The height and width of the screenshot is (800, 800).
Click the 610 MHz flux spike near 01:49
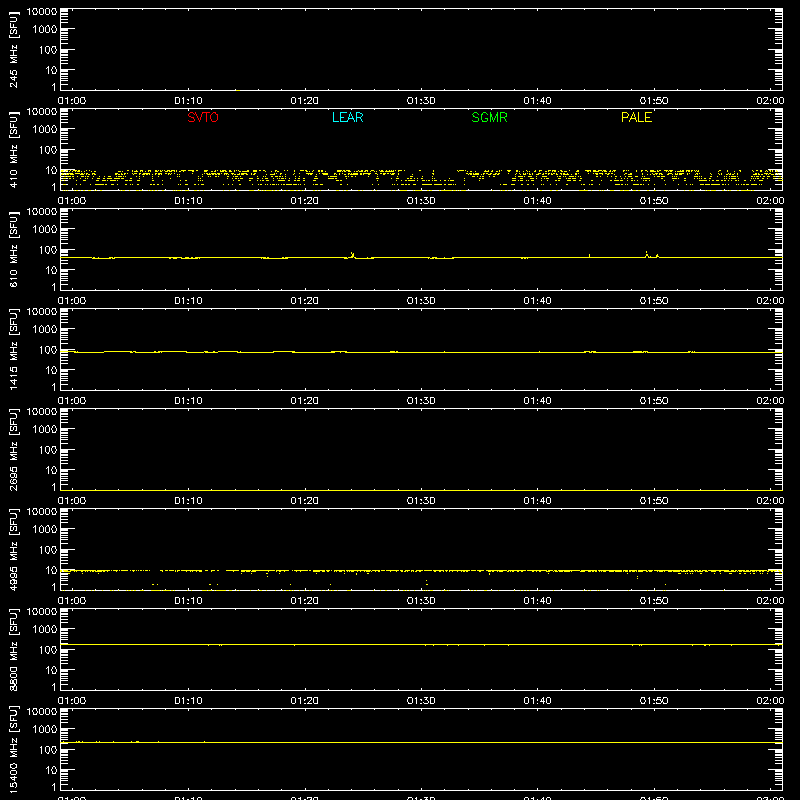[x=647, y=254]
